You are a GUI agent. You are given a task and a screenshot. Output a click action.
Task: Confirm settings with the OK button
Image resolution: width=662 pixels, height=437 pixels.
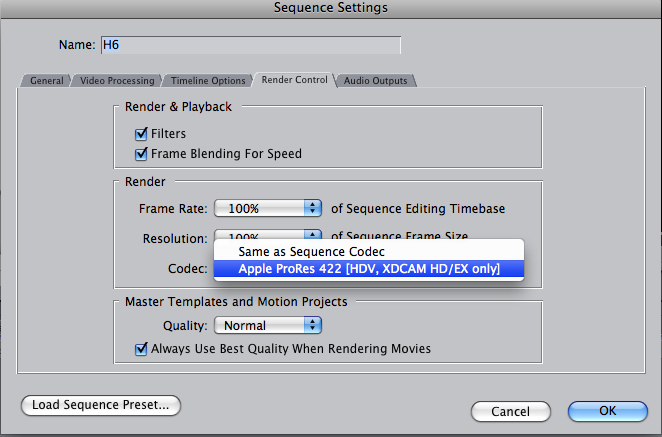607,411
